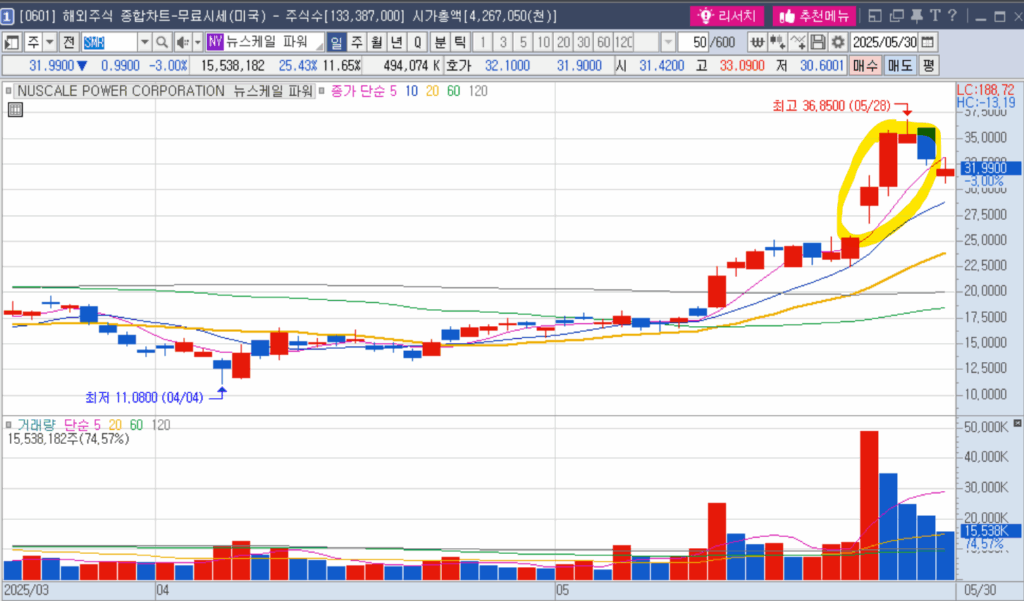Close the volume pane with its corner icon

(1017, 423)
